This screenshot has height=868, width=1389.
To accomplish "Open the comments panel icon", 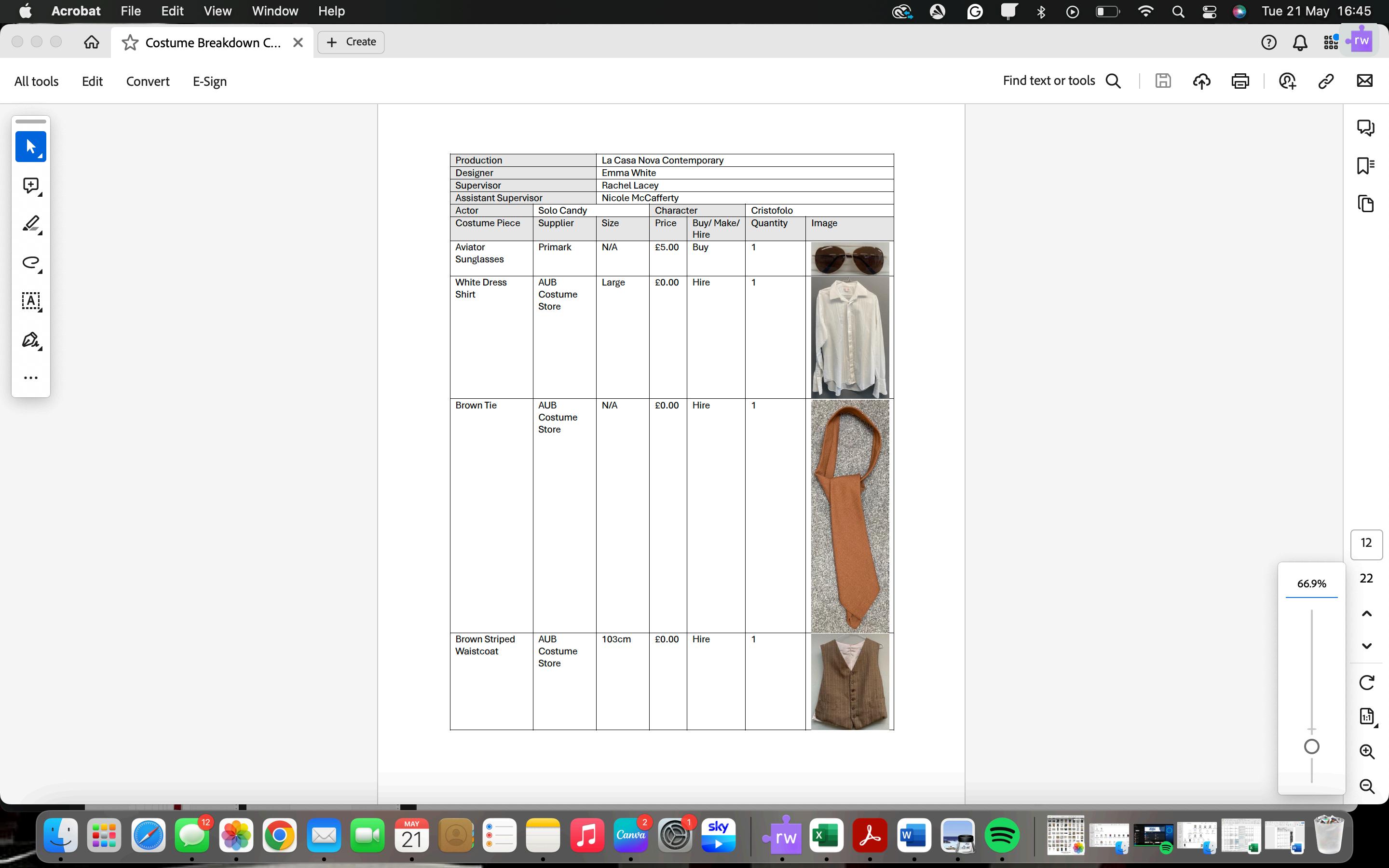I will pos(1365,127).
